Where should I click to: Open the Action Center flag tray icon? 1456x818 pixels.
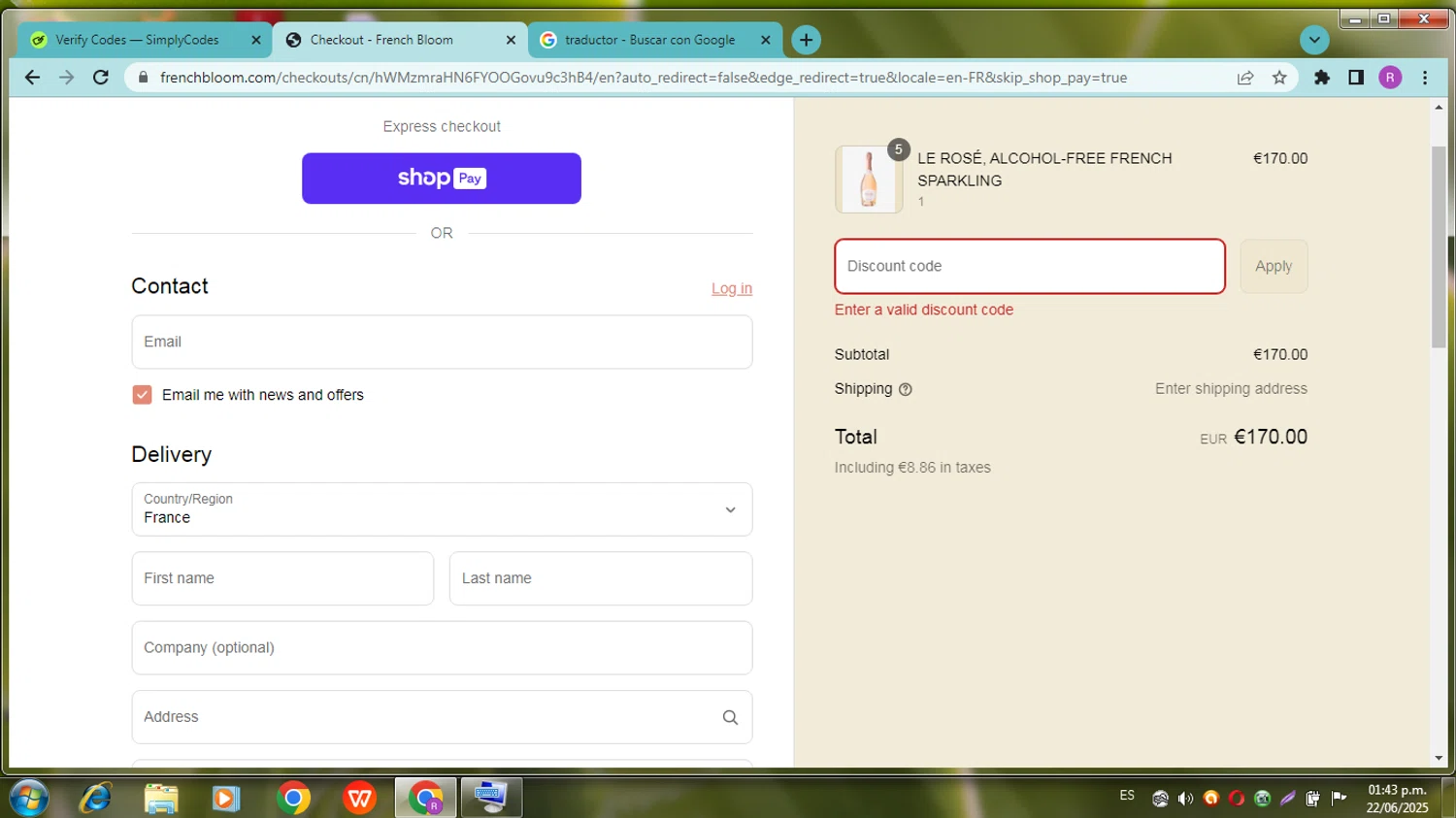(1339, 799)
